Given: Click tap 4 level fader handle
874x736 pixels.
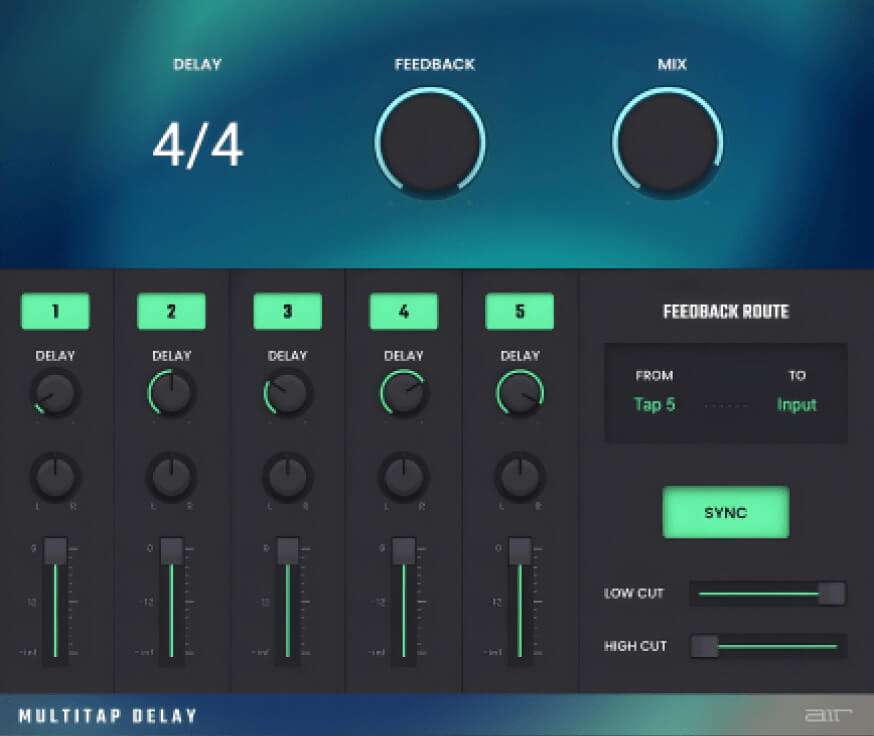Looking at the screenshot, I should (x=403, y=550).
